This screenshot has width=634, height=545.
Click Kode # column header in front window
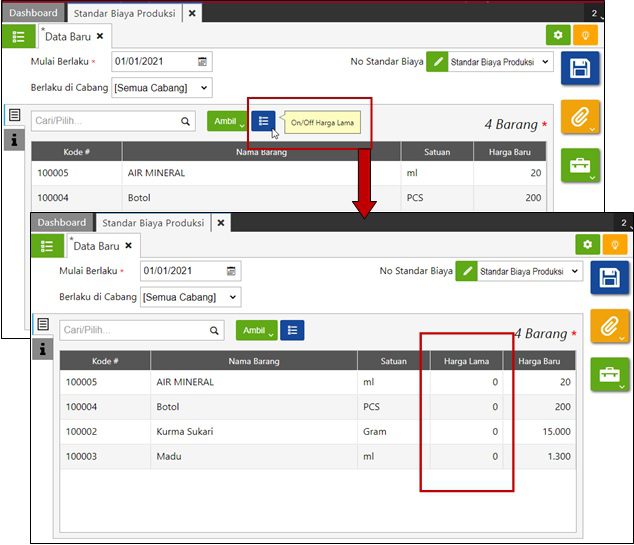point(105,361)
